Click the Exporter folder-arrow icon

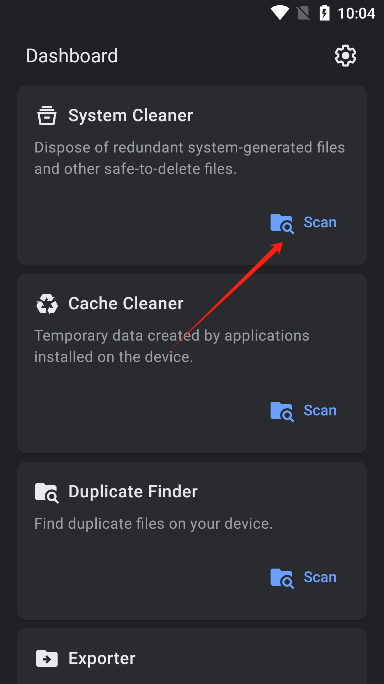click(x=47, y=658)
